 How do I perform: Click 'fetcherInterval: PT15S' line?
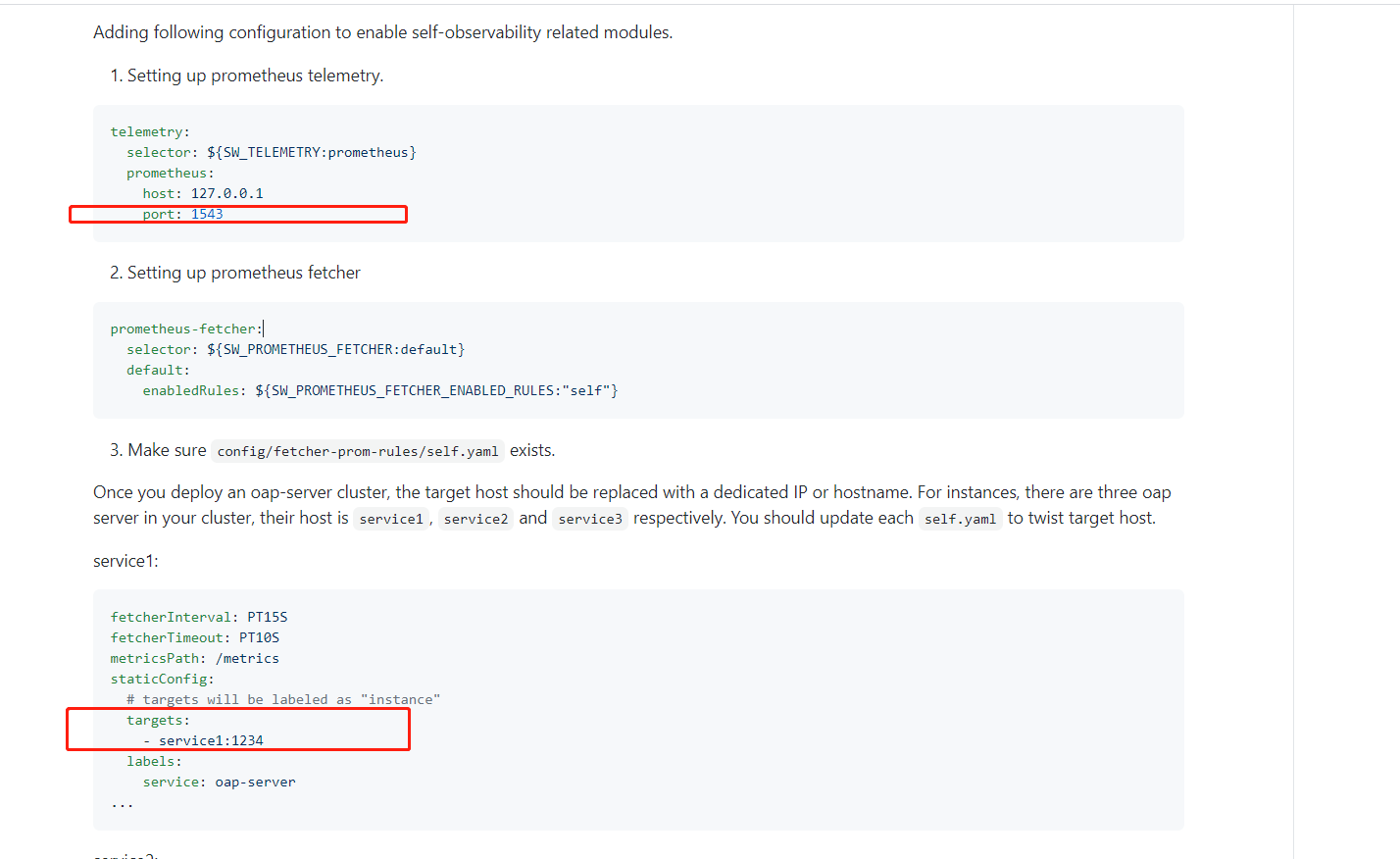click(x=199, y=617)
